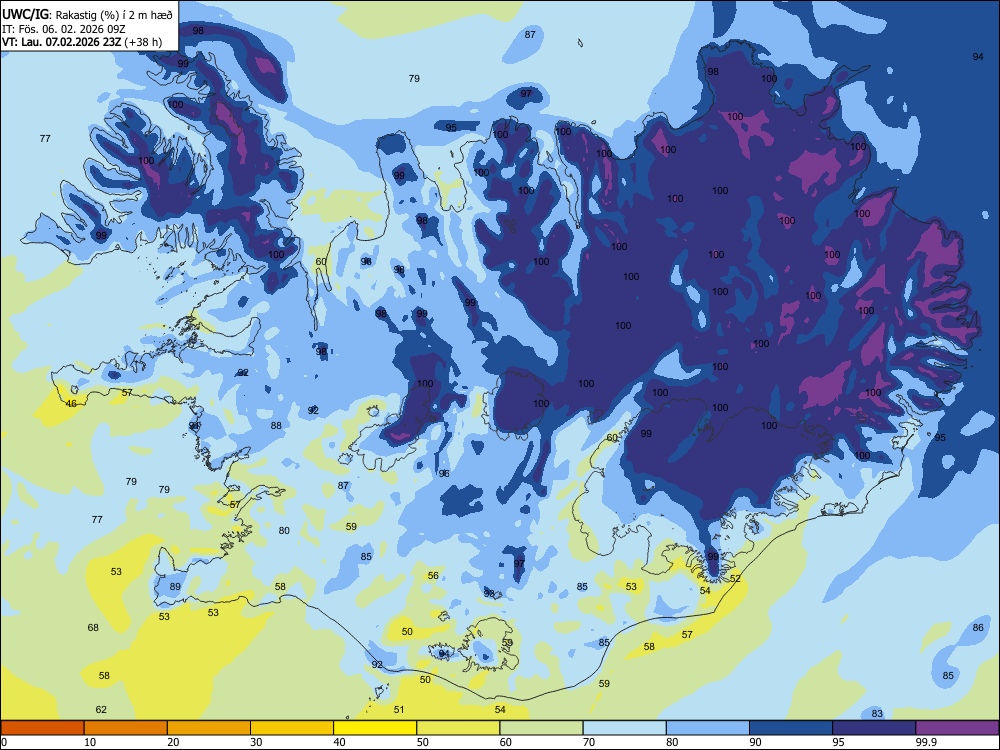
Task: Select the dark blue 90–95 legend swatch
Action: (x=791, y=728)
